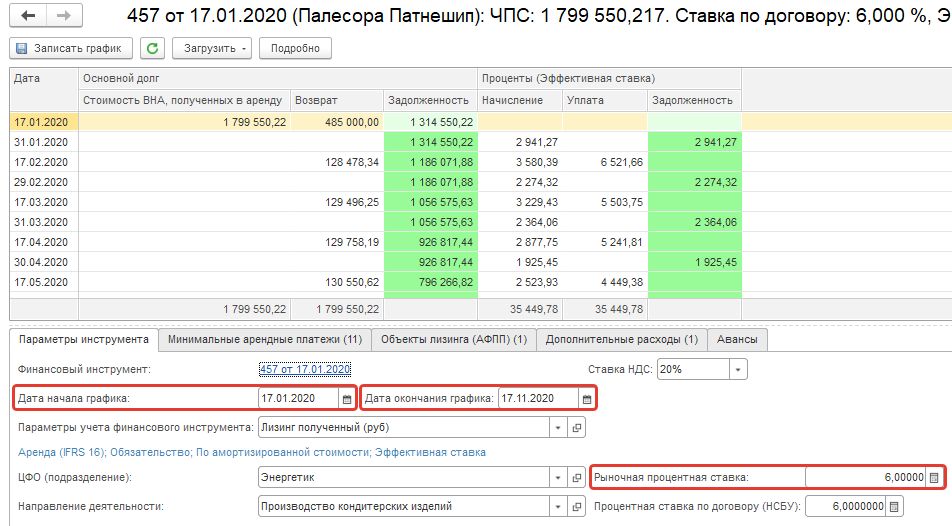
Task: Click the Аренда (IFRS 16) description link
Action: [251, 453]
